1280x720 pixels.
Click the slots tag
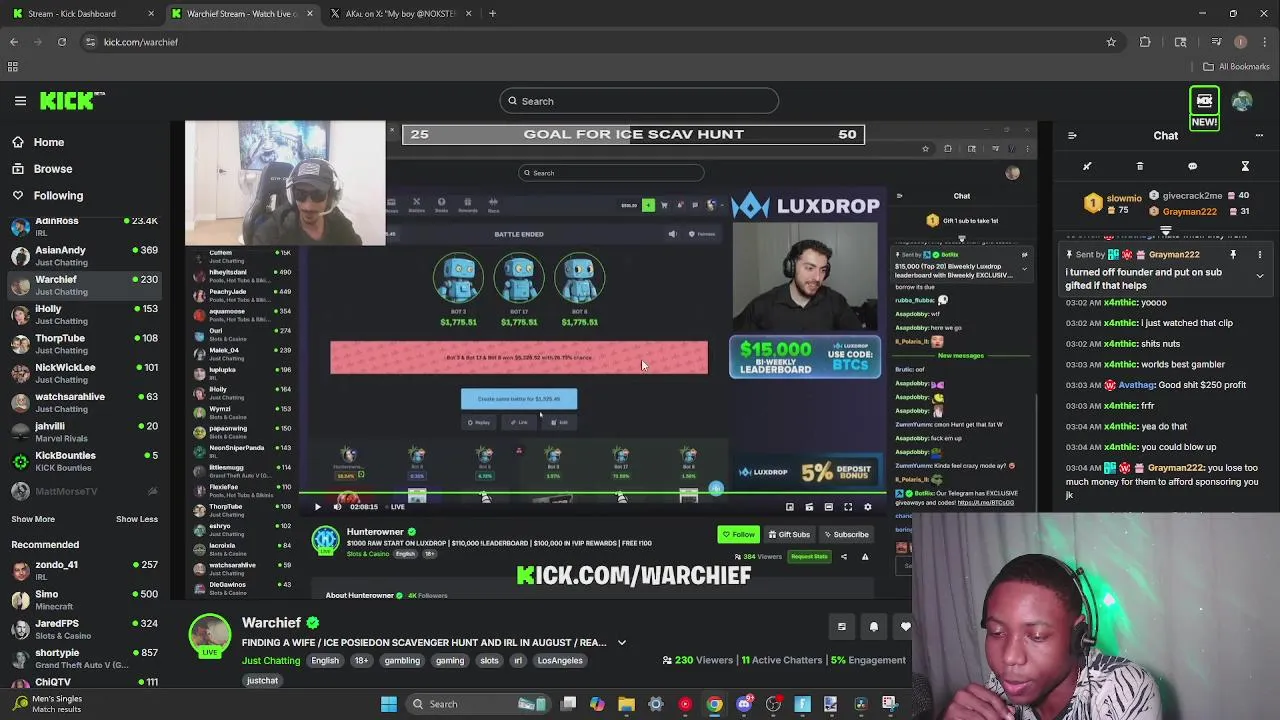[489, 661]
